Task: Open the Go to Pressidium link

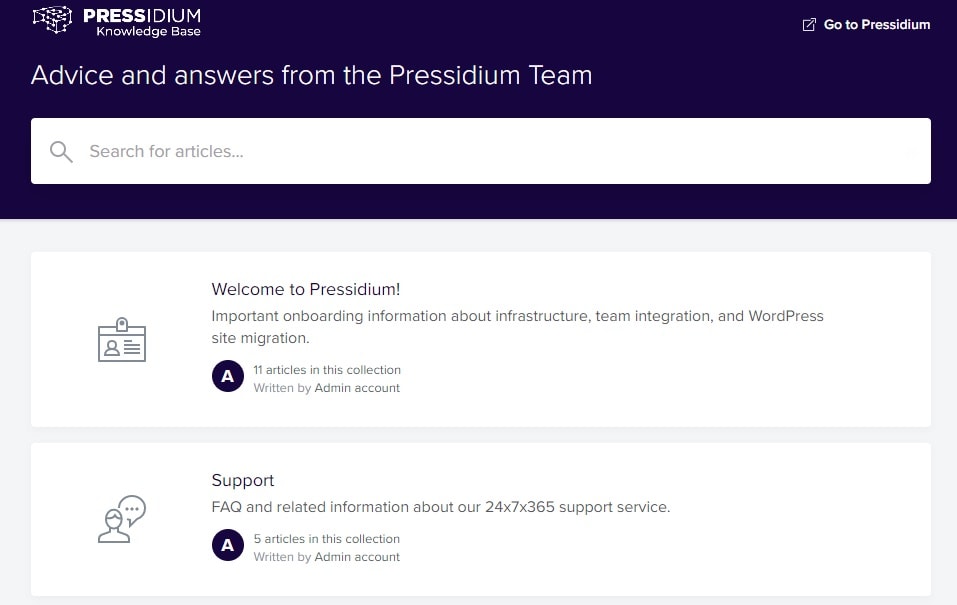Action: pos(866,24)
